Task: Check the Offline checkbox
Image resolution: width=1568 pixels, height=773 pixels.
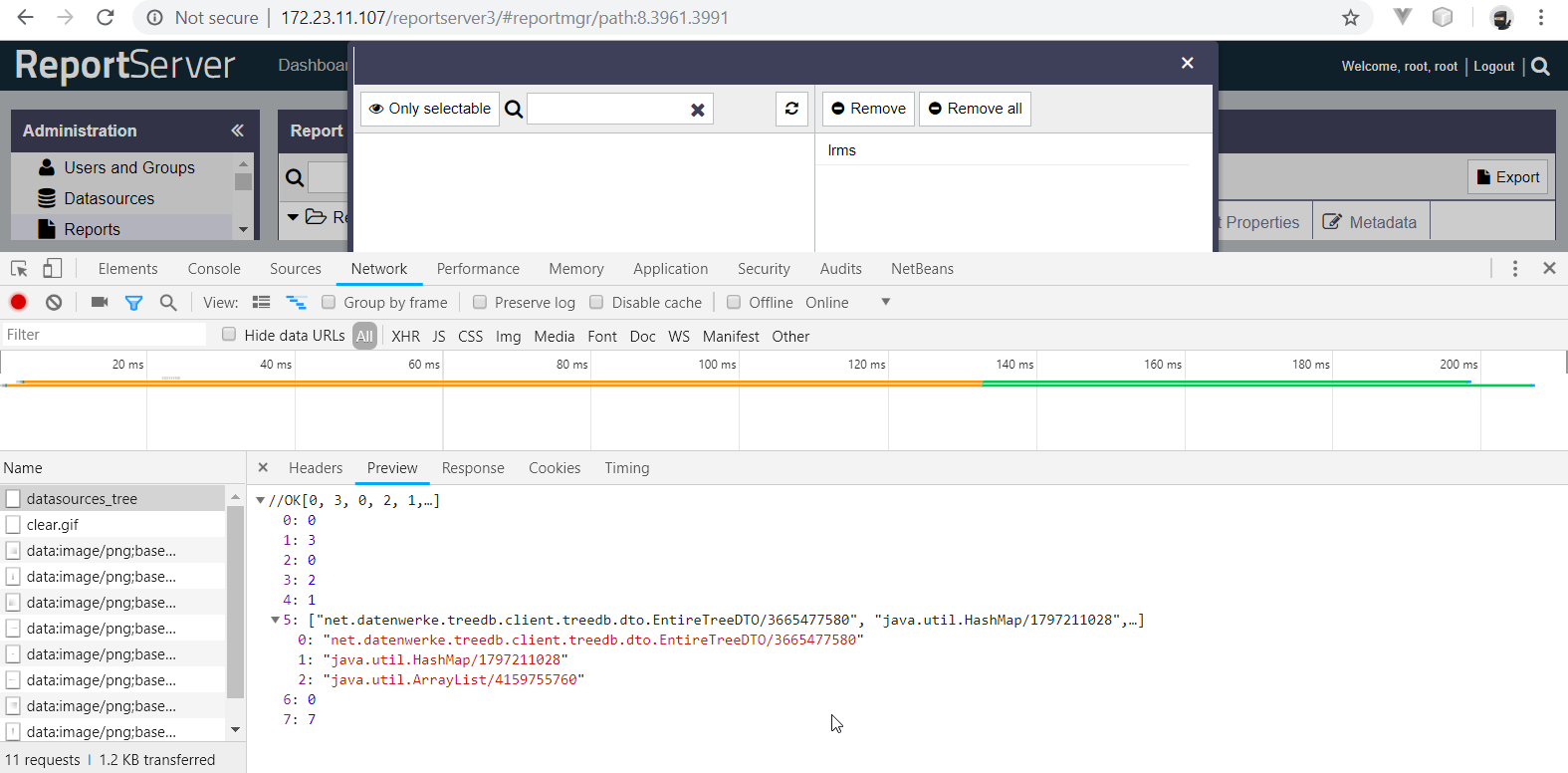Action: pyautogui.click(x=734, y=302)
